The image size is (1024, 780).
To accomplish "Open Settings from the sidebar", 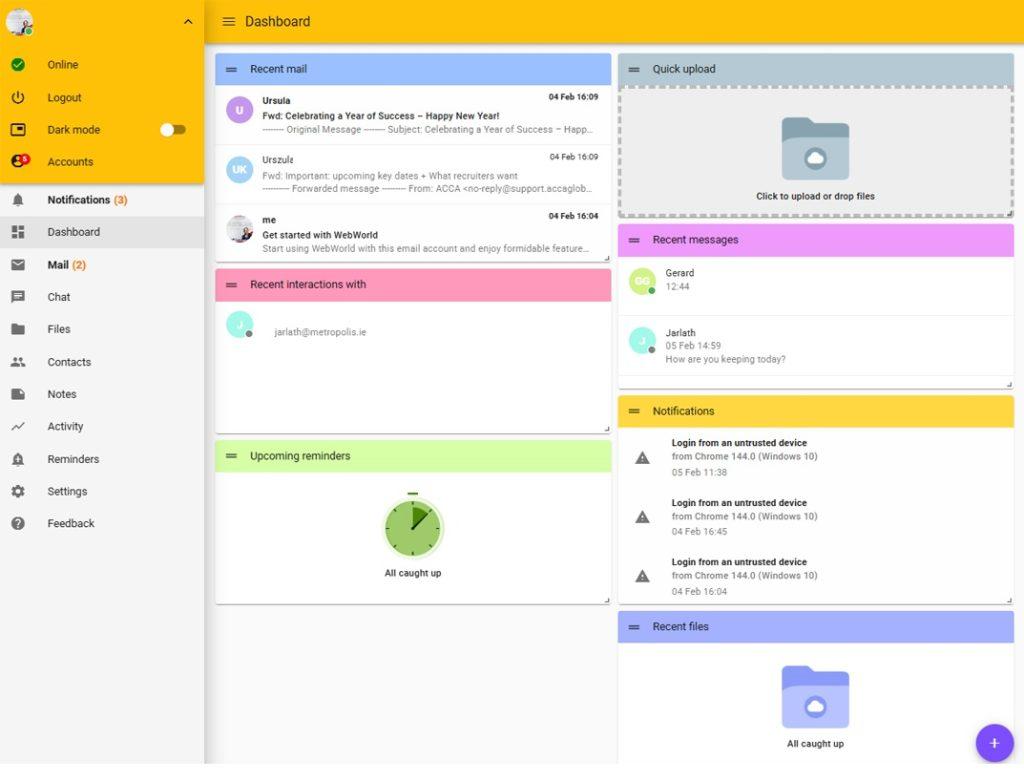I will [x=67, y=491].
